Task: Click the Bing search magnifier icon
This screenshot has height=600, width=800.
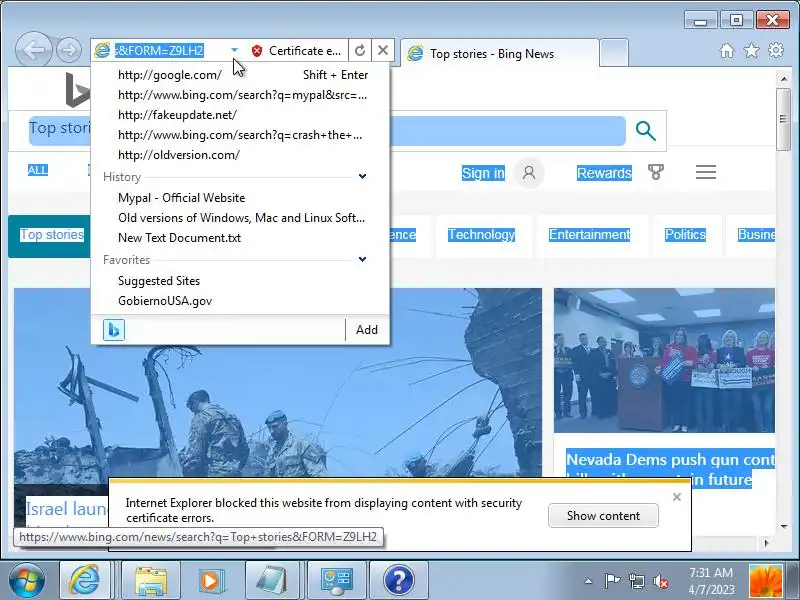Action: tap(645, 131)
